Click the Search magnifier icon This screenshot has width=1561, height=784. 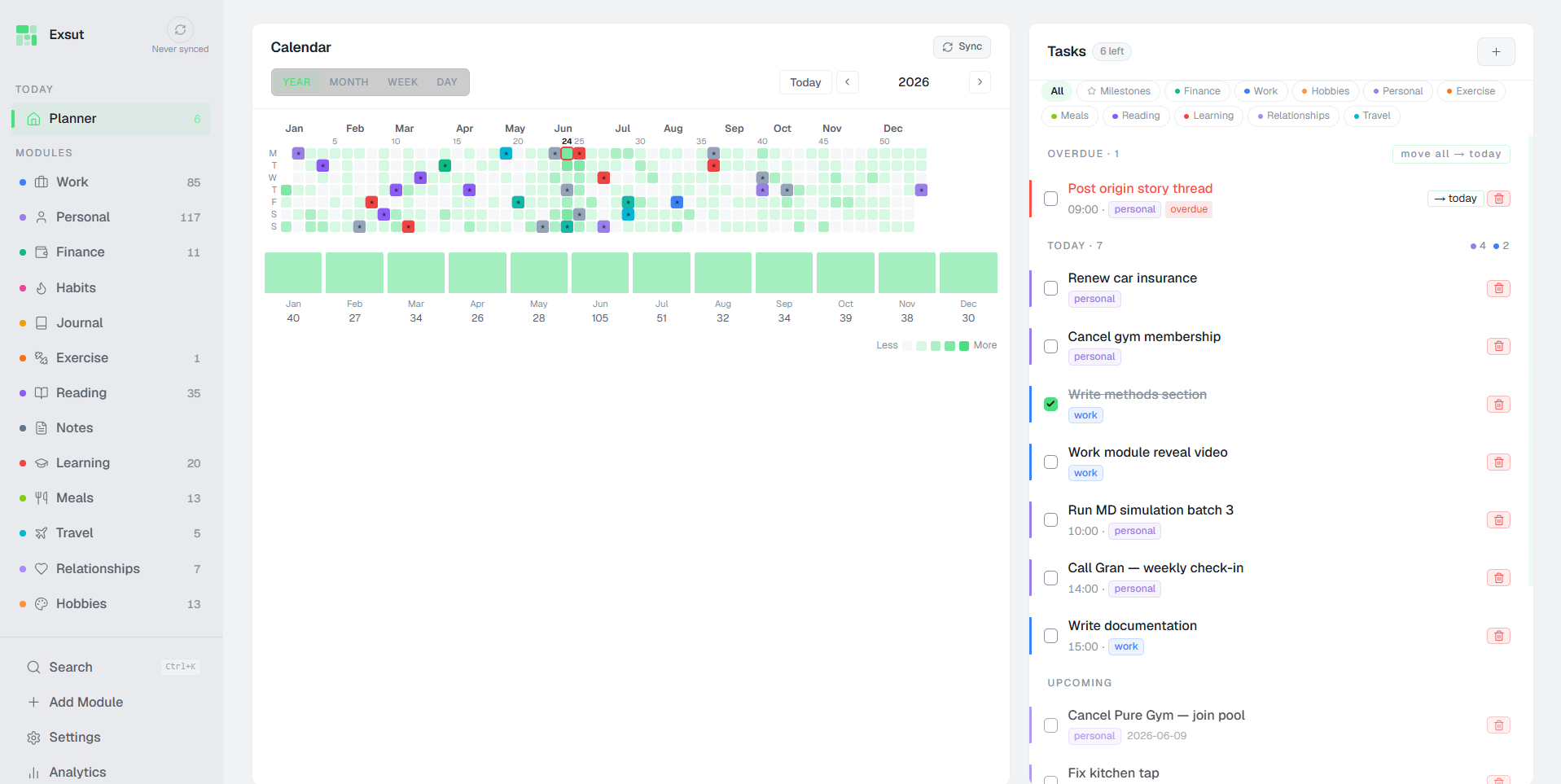pos(33,668)
